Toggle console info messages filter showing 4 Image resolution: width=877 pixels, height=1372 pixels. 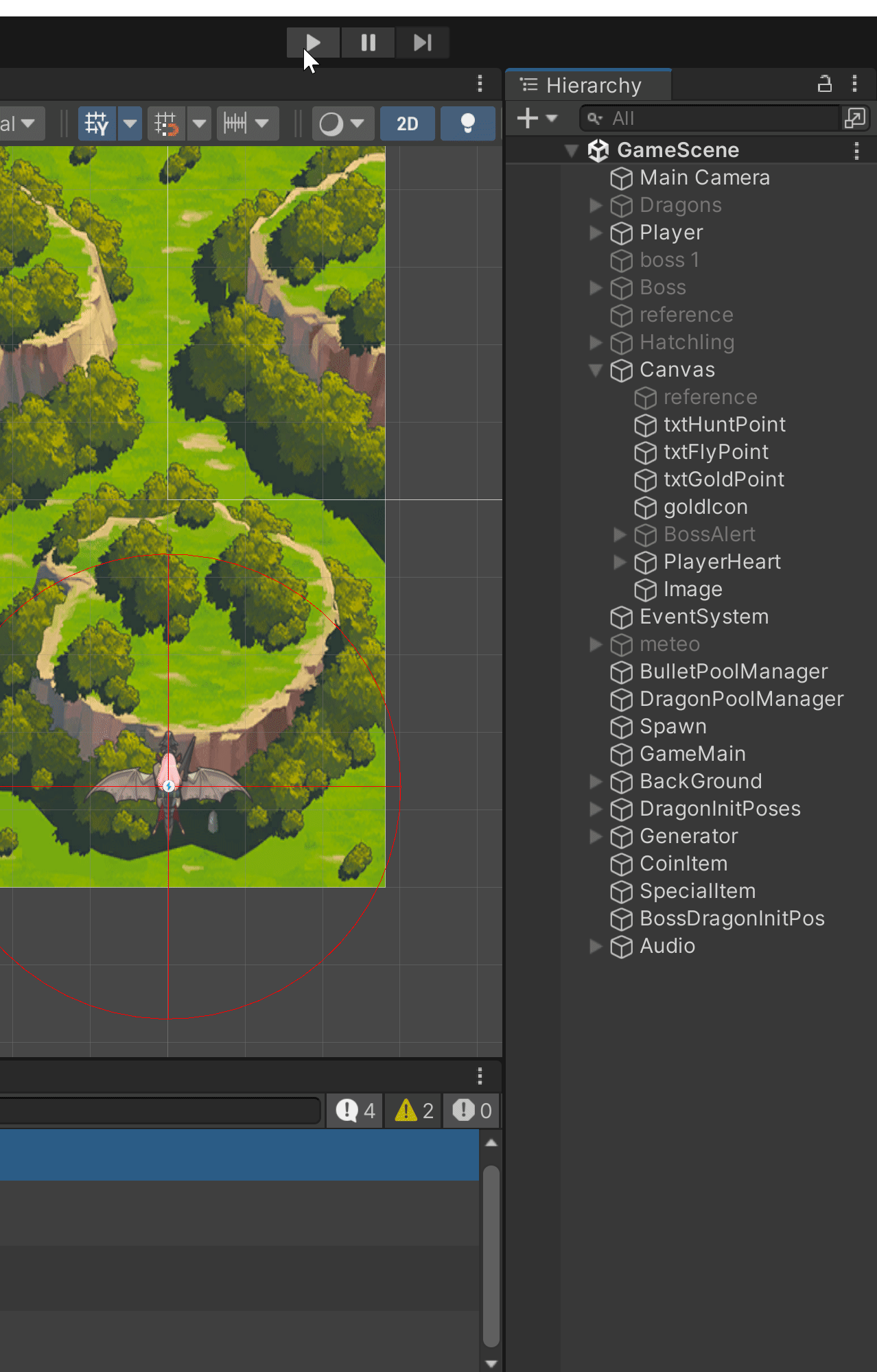(355, 1111)
